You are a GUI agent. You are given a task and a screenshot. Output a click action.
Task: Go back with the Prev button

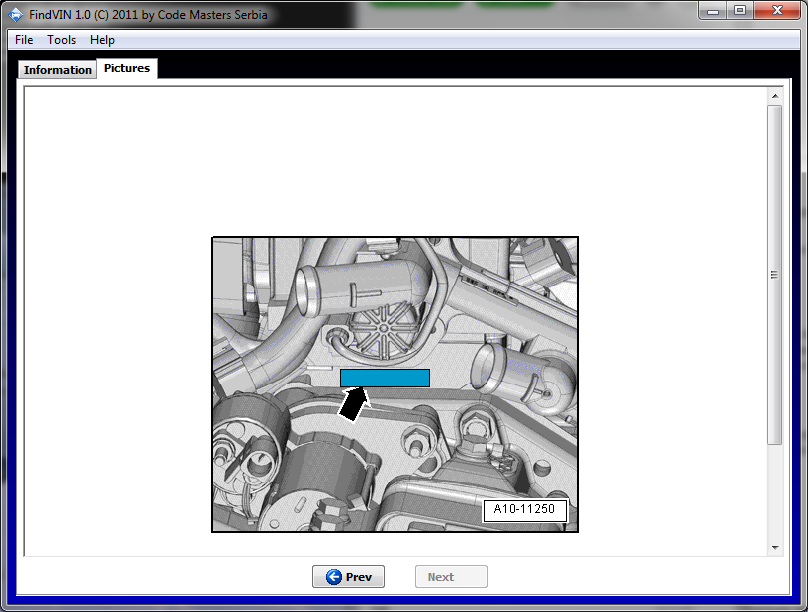point(348,576)
